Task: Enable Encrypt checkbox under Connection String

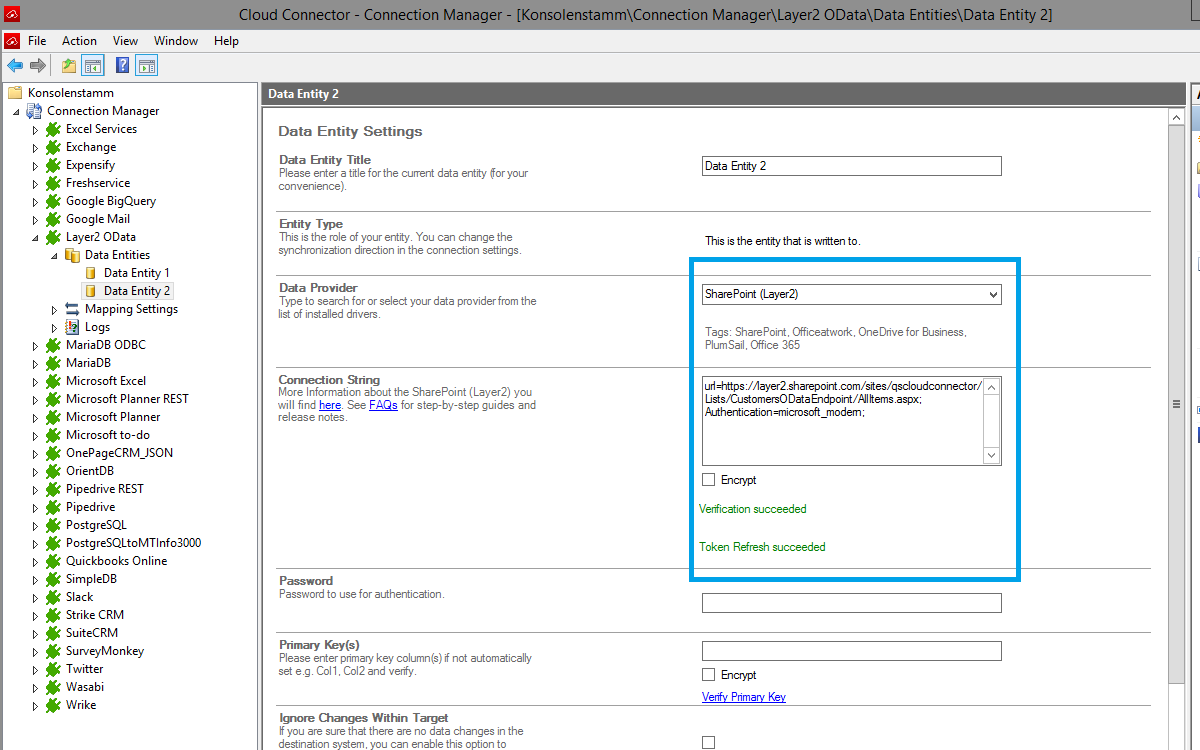Action: coord(709,480)
